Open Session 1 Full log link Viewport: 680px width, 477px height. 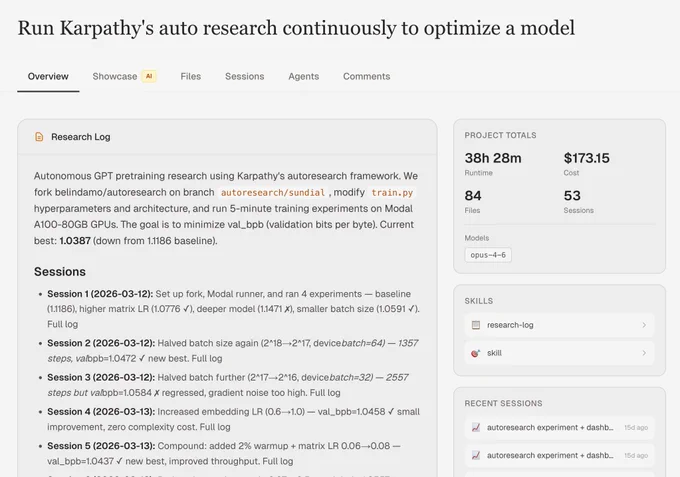[62, 324]
